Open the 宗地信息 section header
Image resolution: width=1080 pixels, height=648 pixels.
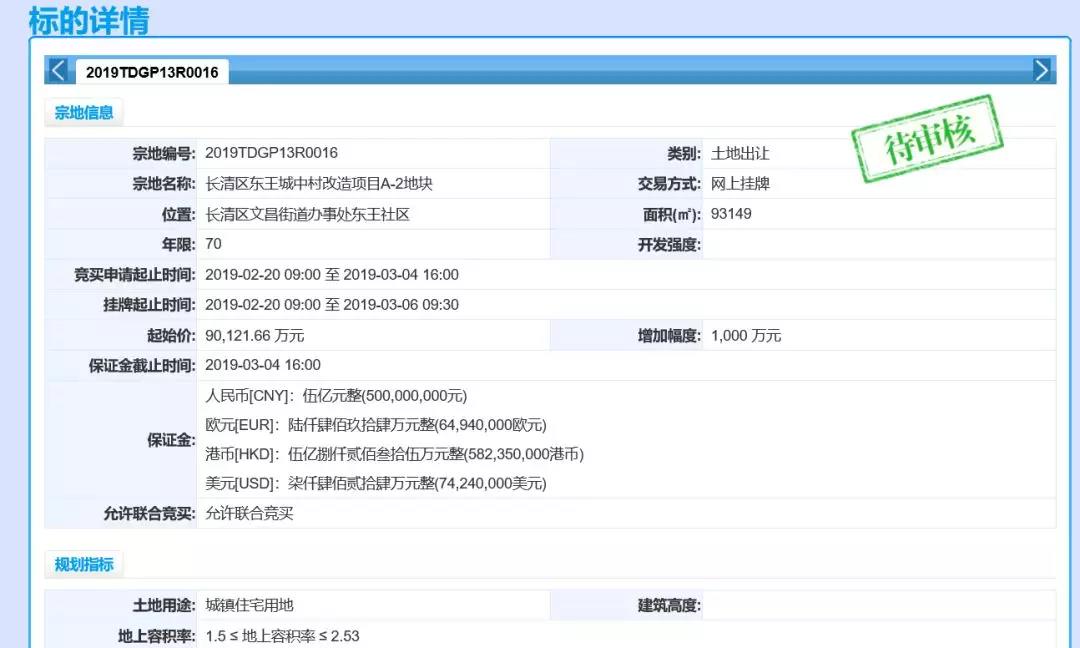[x=84, y=113]
